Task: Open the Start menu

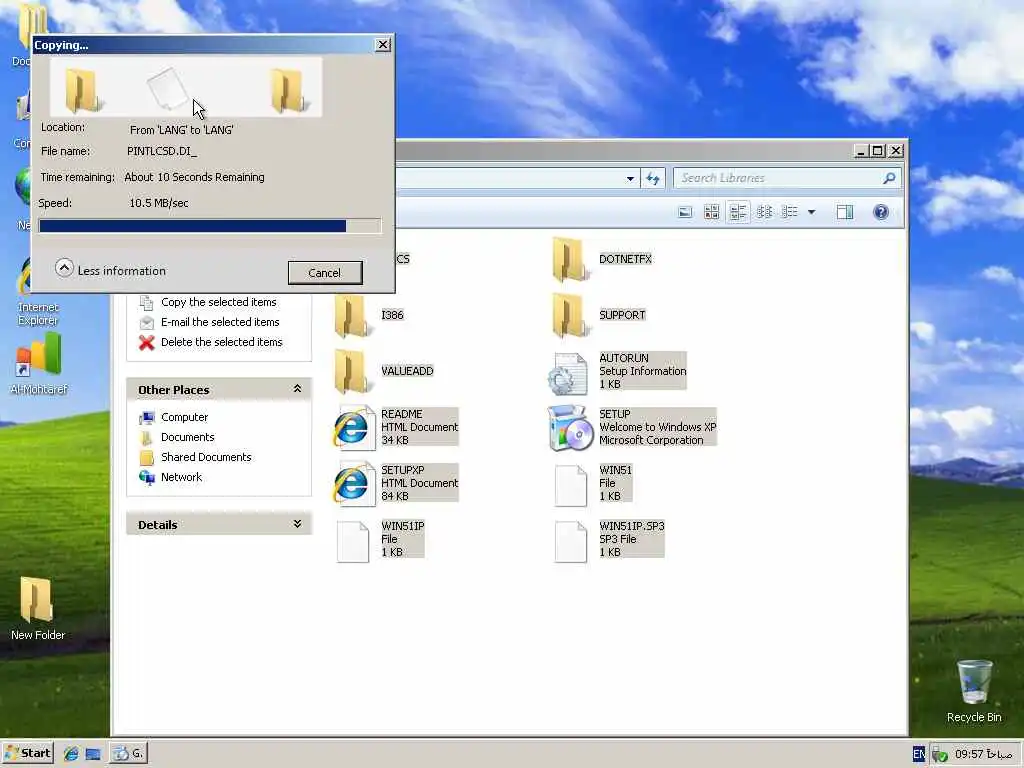Action: click(28, 753)
